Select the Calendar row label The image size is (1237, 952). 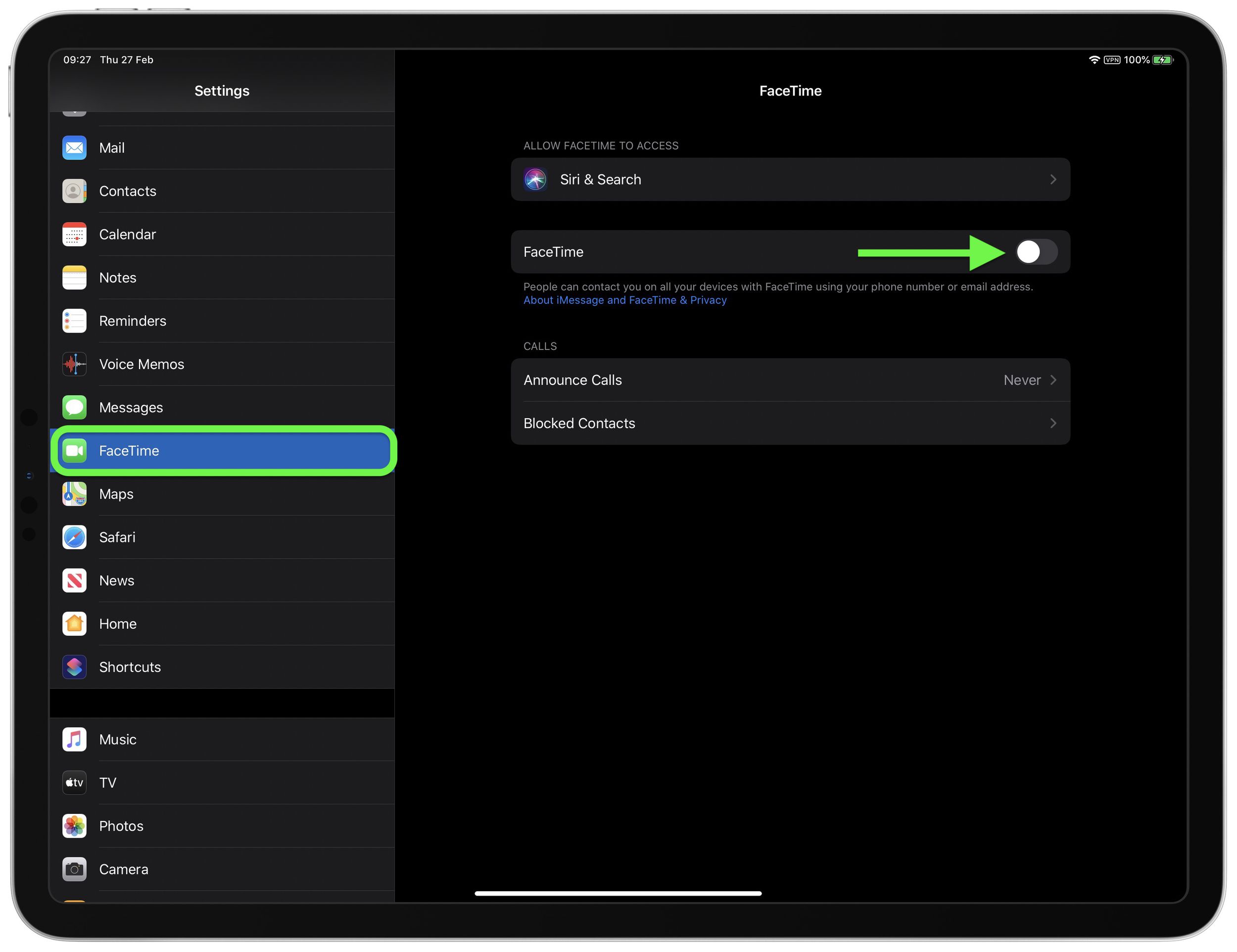click(x=128, y=235)
